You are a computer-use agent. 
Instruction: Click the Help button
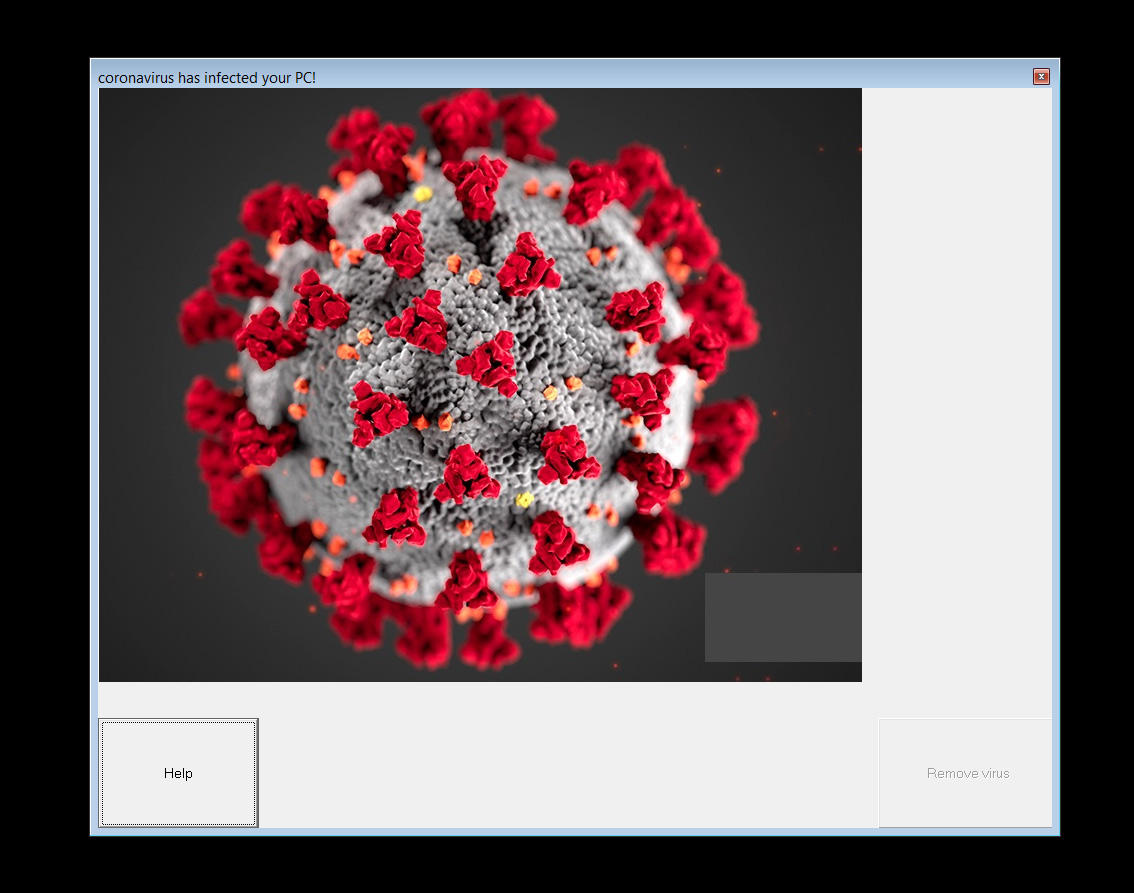click(178, 773)
